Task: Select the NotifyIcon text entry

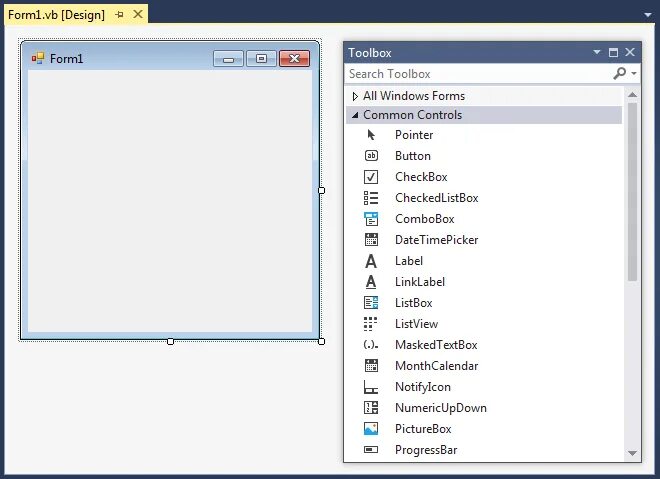Action: pyautogui.click(x=423, y=387)
